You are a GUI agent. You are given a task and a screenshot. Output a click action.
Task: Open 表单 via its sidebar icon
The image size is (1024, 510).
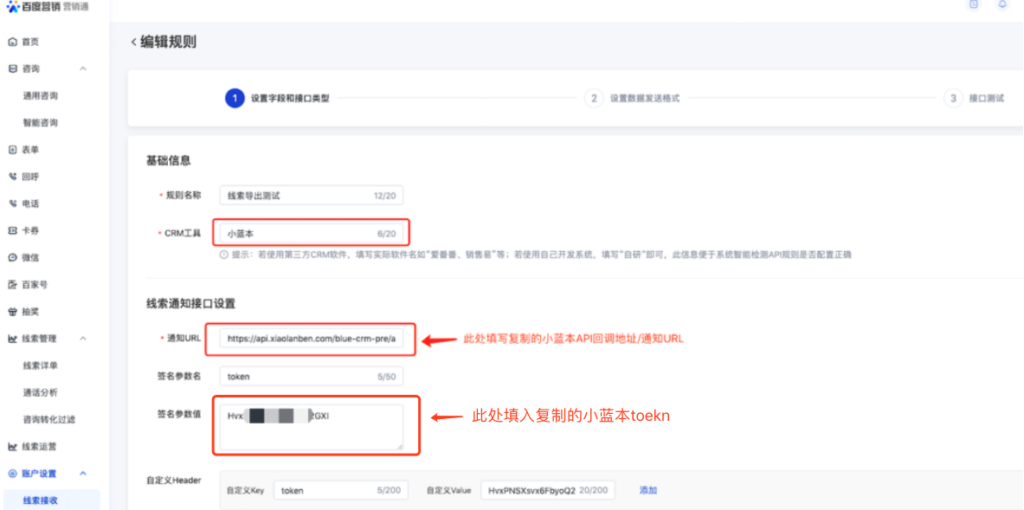tap(12, 149)
